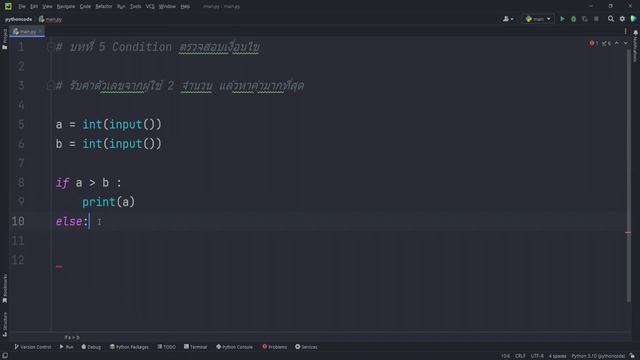The height and width of the screenshot is (360, 640).
Task: Change CRLF line separator in status bar
Action: point(520,356)
